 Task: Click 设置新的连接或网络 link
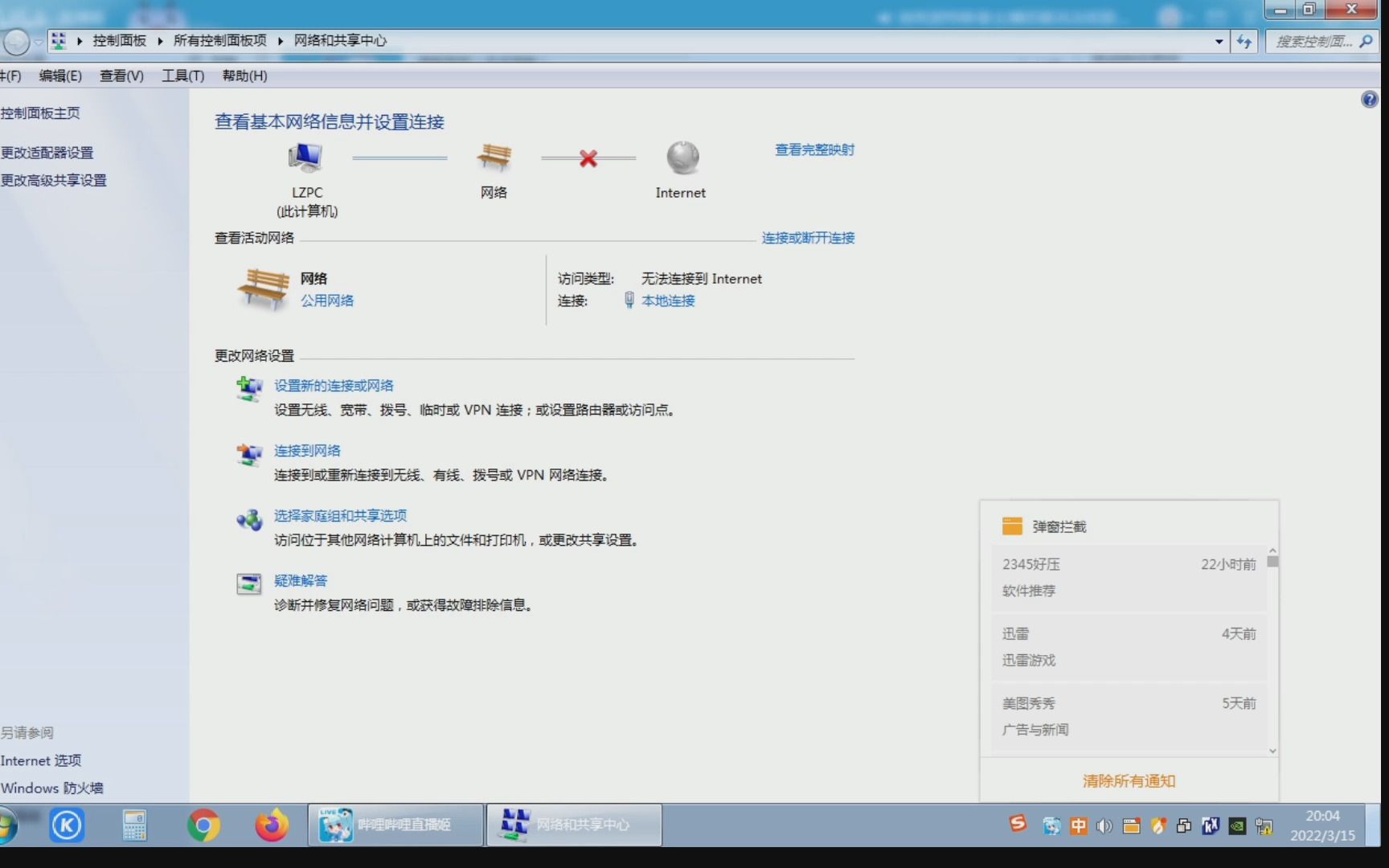[x=334, y=386]
